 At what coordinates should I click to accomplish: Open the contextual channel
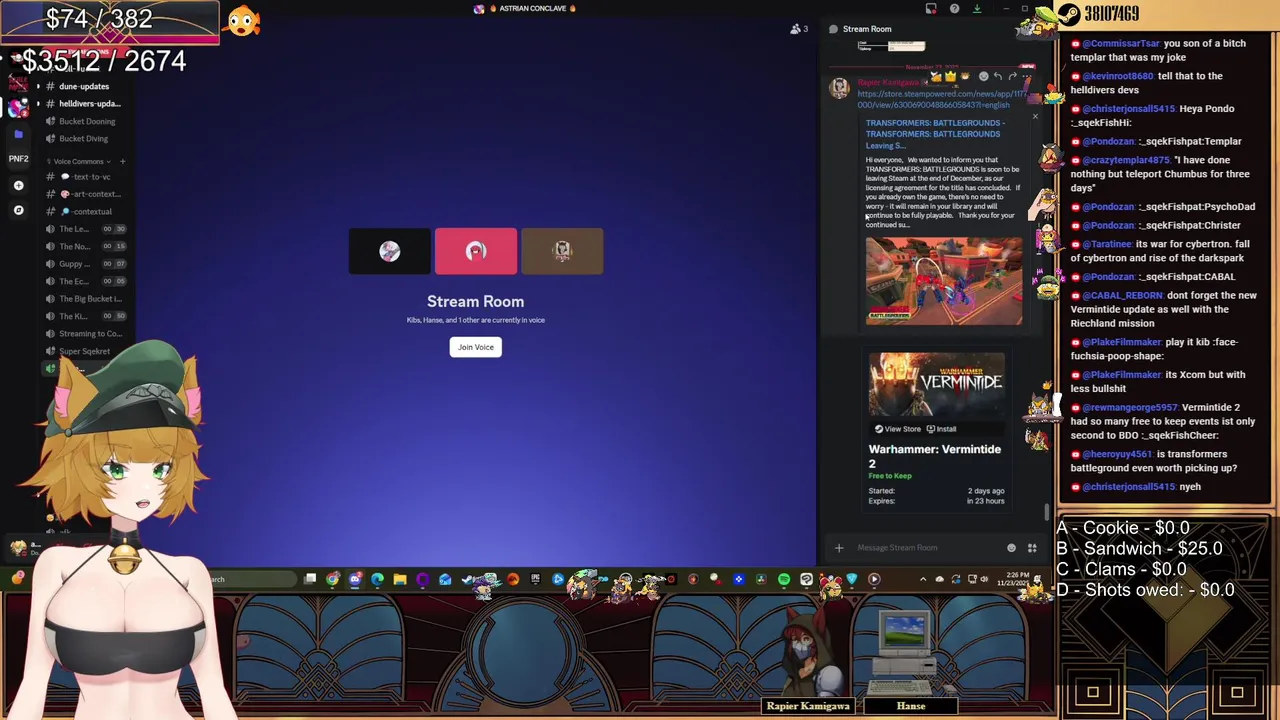[85, 211]
